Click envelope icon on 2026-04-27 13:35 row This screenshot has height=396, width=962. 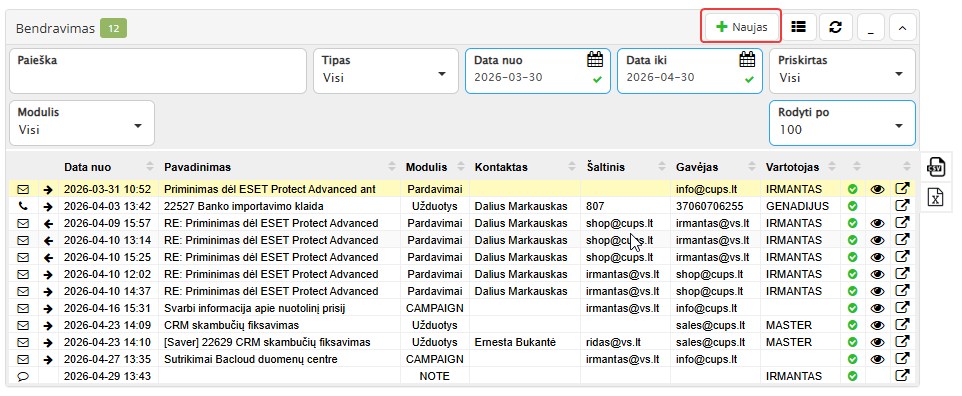click(23, 359)
